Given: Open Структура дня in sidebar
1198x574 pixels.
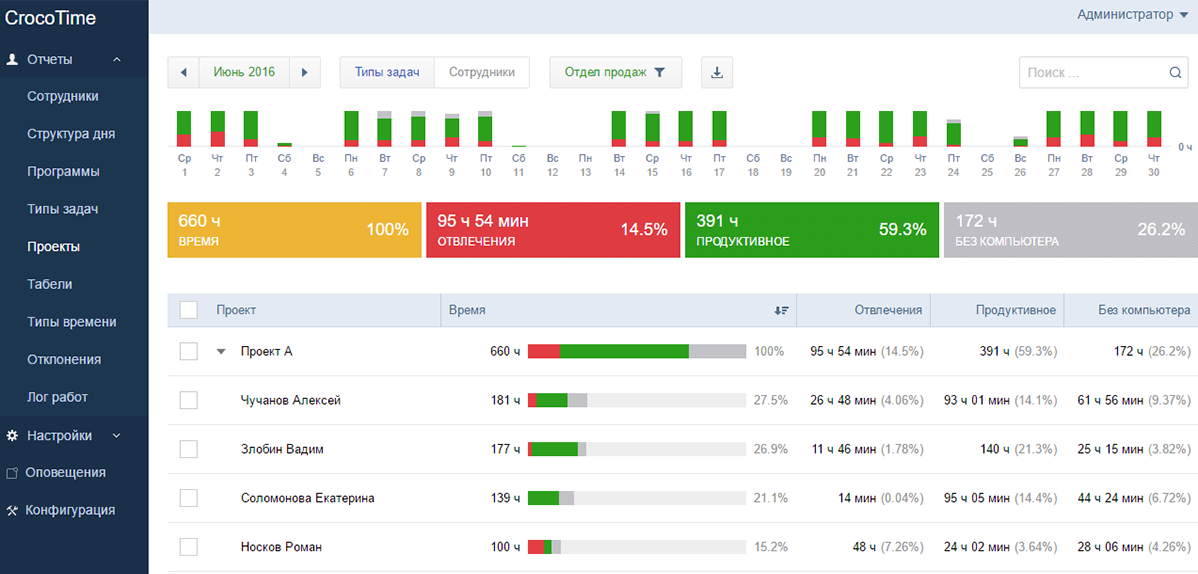Looking at the screenshot, I should (71, 134).
